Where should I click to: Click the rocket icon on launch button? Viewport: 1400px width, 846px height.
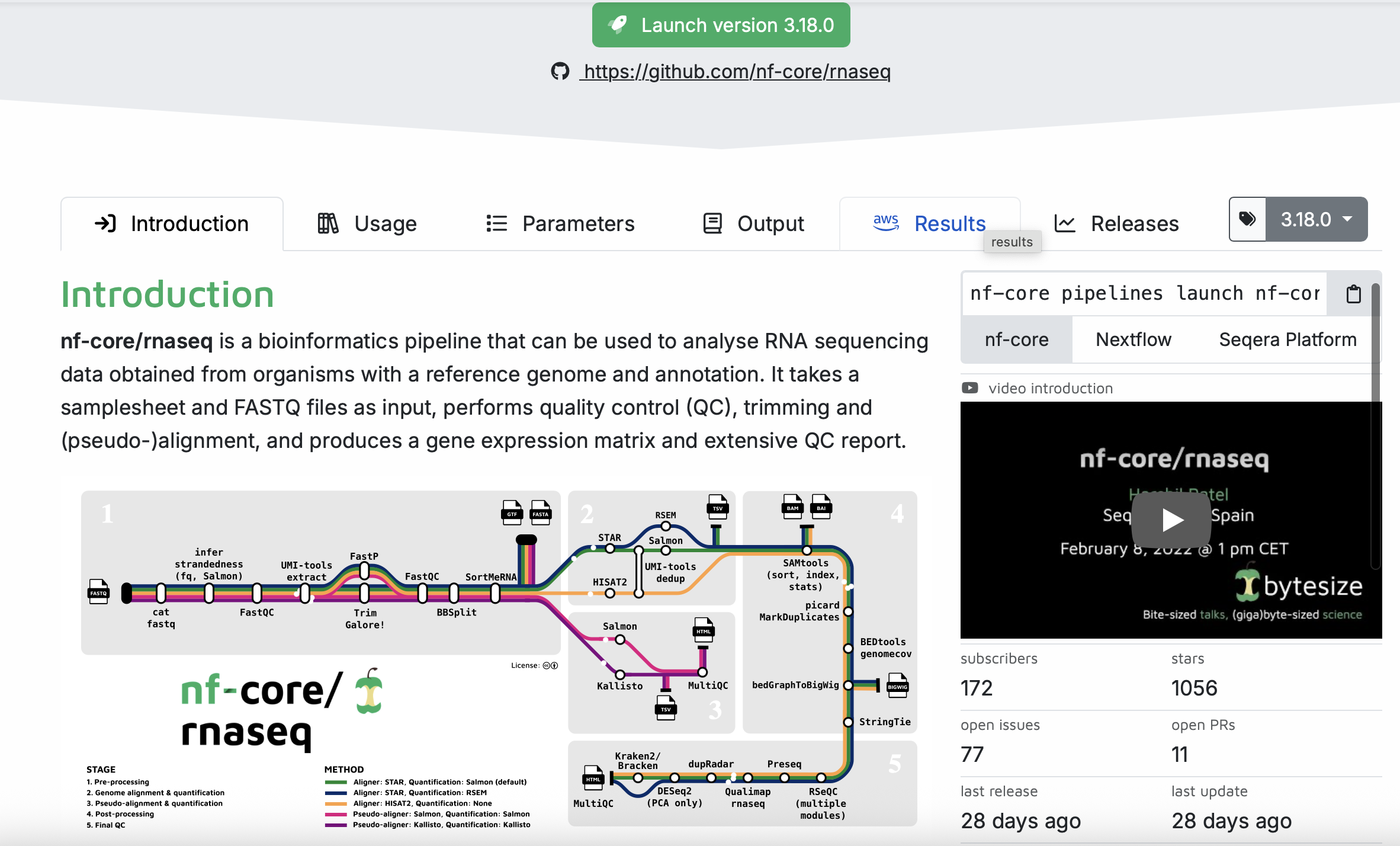pos(618,25)
